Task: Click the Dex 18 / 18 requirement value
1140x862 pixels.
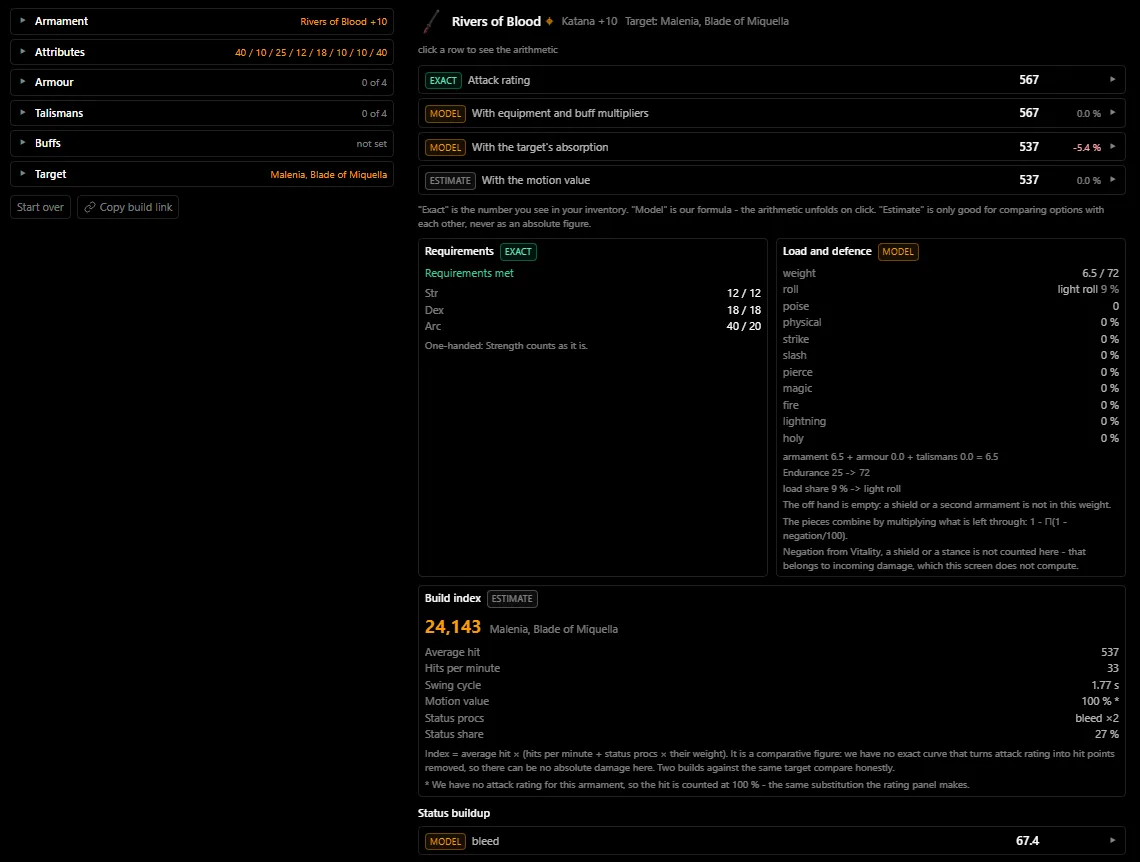Action: coord(744,310)
